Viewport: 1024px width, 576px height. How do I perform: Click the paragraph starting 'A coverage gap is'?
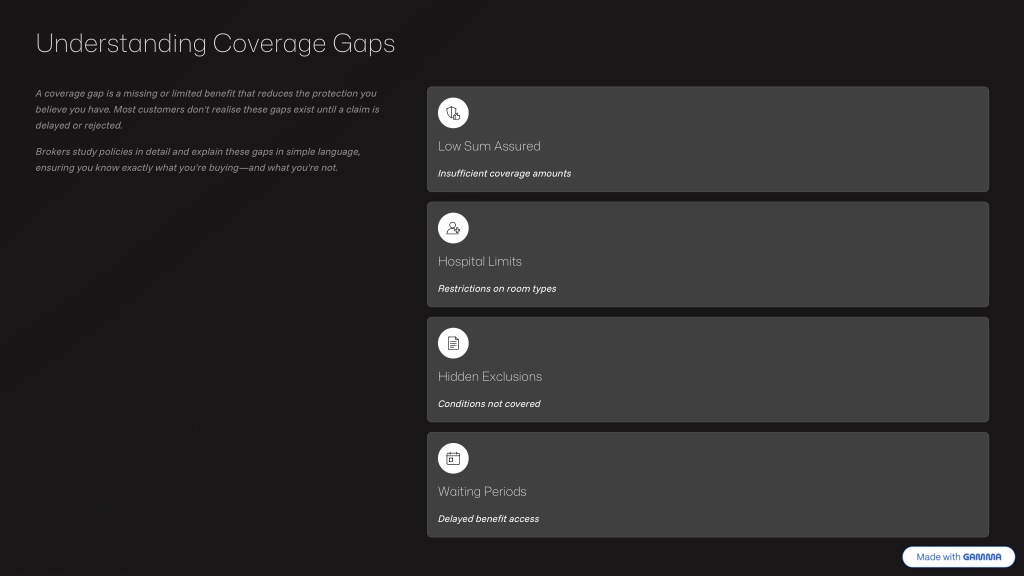pyautogui.click(x=207, y=109)
